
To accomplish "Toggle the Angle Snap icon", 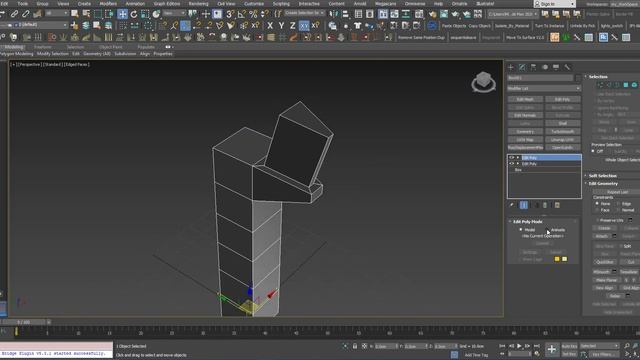I will pos(242,14).
